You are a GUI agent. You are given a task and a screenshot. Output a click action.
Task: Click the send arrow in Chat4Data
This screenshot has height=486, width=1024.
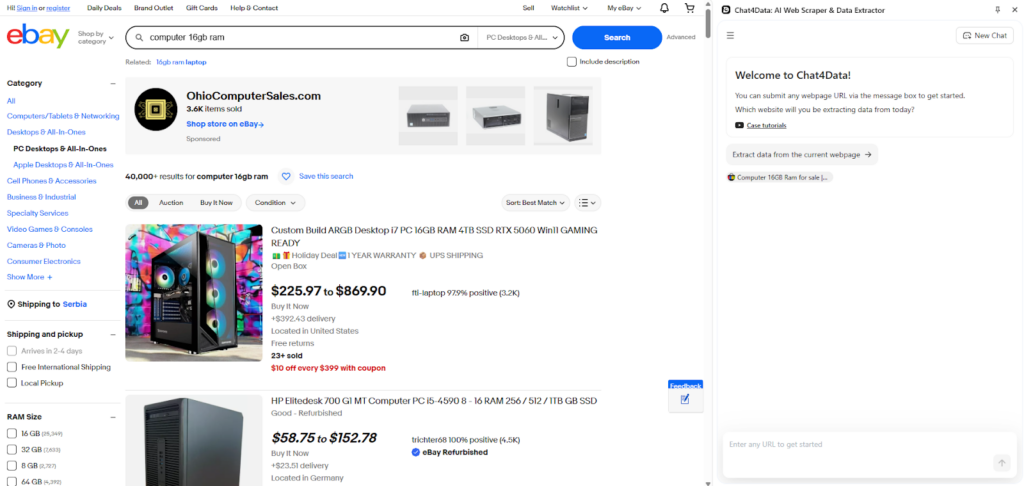click(x=1001, y=463)
